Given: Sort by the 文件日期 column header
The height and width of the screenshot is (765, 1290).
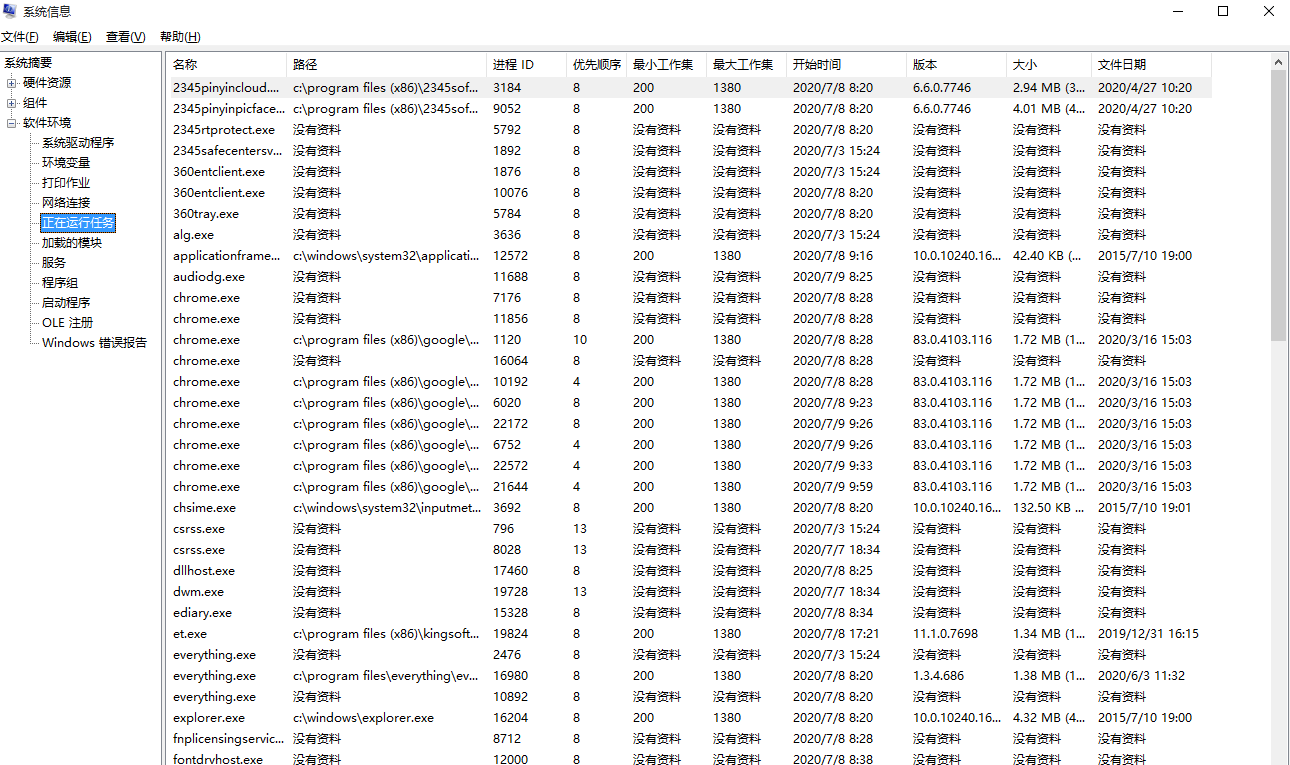Looking at the screenshot, I should coord(1151,64).
